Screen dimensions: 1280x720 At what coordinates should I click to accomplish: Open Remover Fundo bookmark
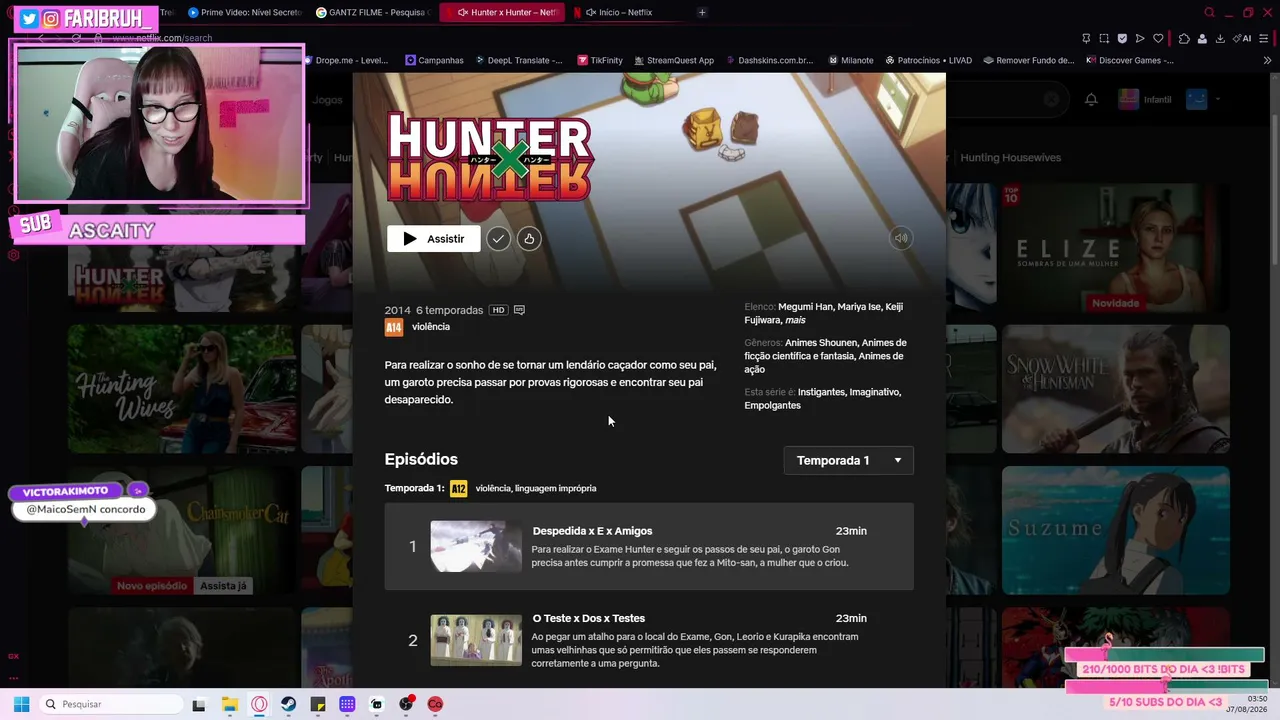[1029, 60]
